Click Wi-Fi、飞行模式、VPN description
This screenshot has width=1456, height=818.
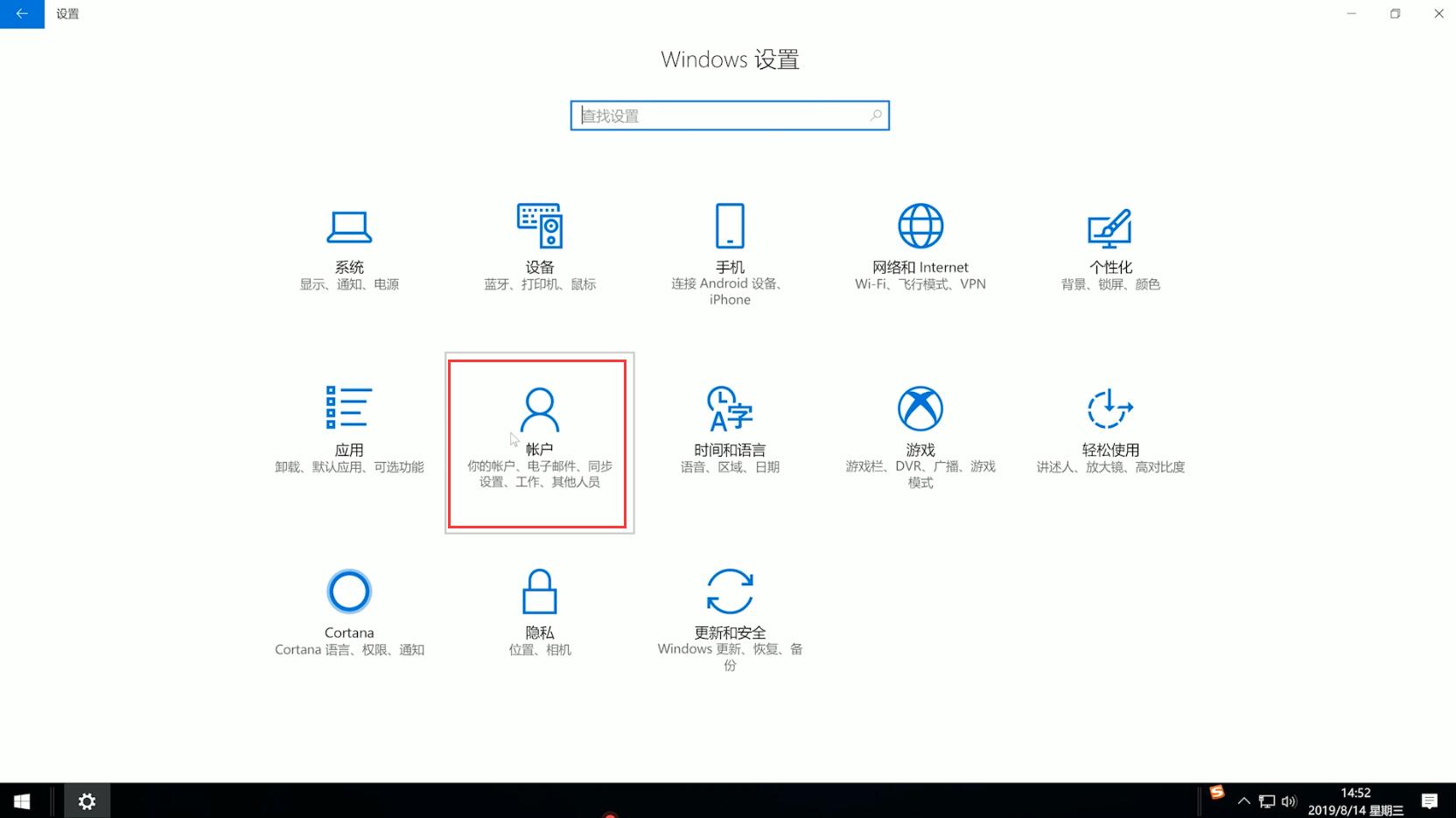coord(920,284)
